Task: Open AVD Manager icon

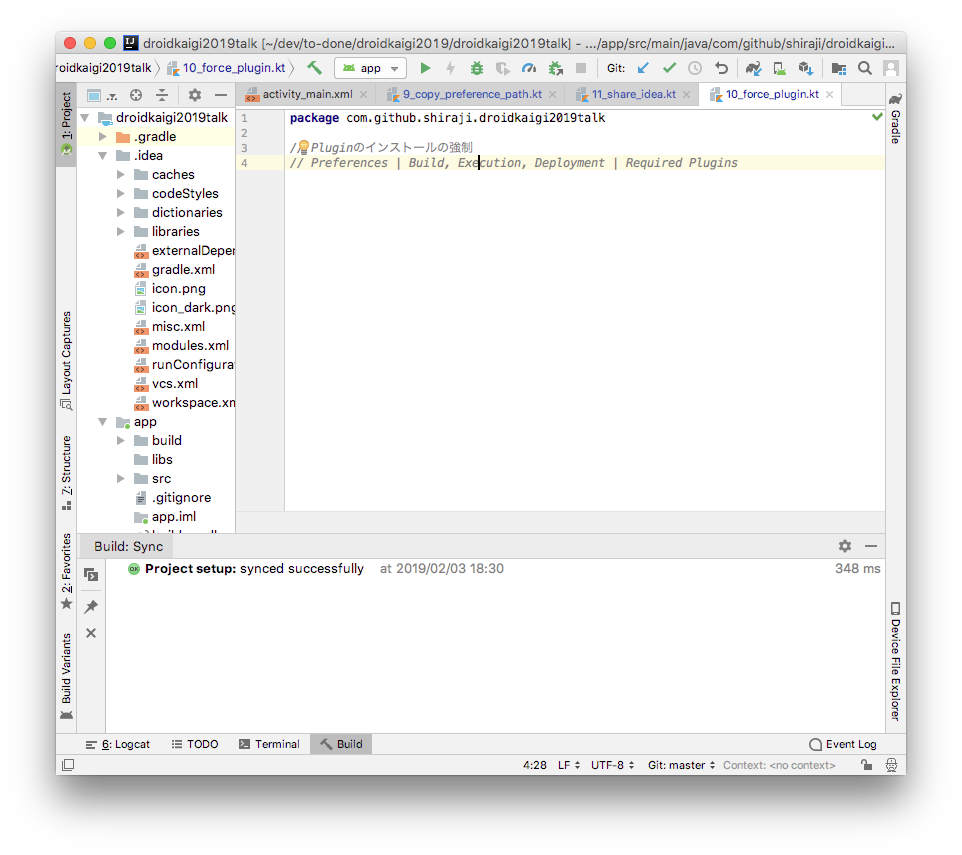Action: pos(779,68)
